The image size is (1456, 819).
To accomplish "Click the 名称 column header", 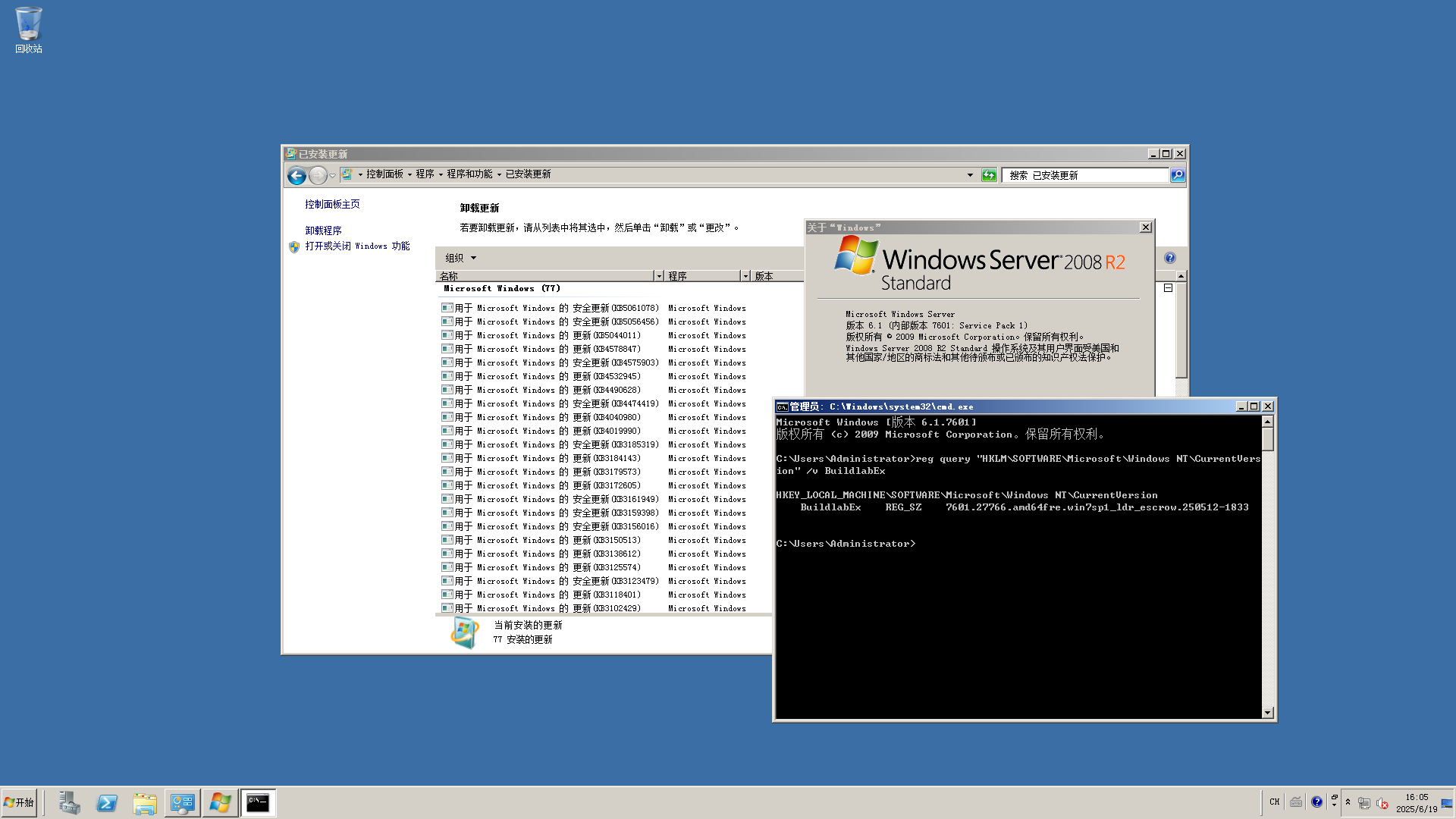I will pyautogui.click(x=544, y=276).
